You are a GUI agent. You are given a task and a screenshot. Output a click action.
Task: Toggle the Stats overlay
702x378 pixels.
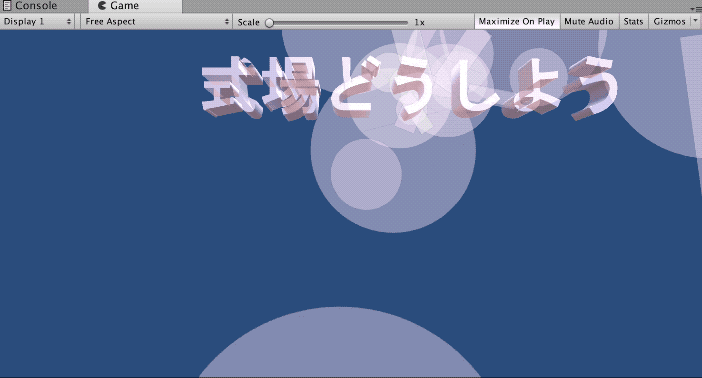[x=634, y=21]
